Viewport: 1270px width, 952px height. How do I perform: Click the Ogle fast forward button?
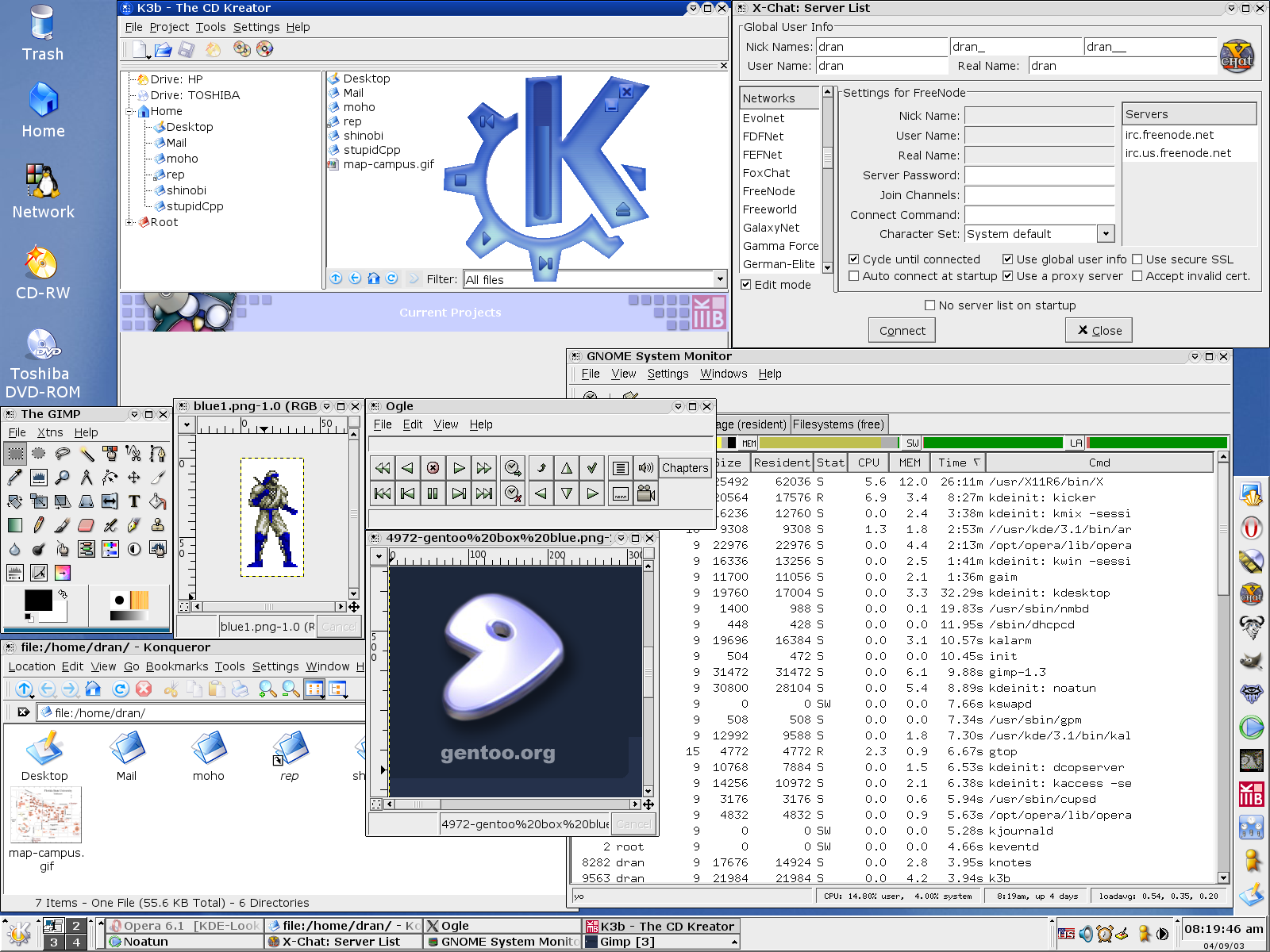click(484, 468)
